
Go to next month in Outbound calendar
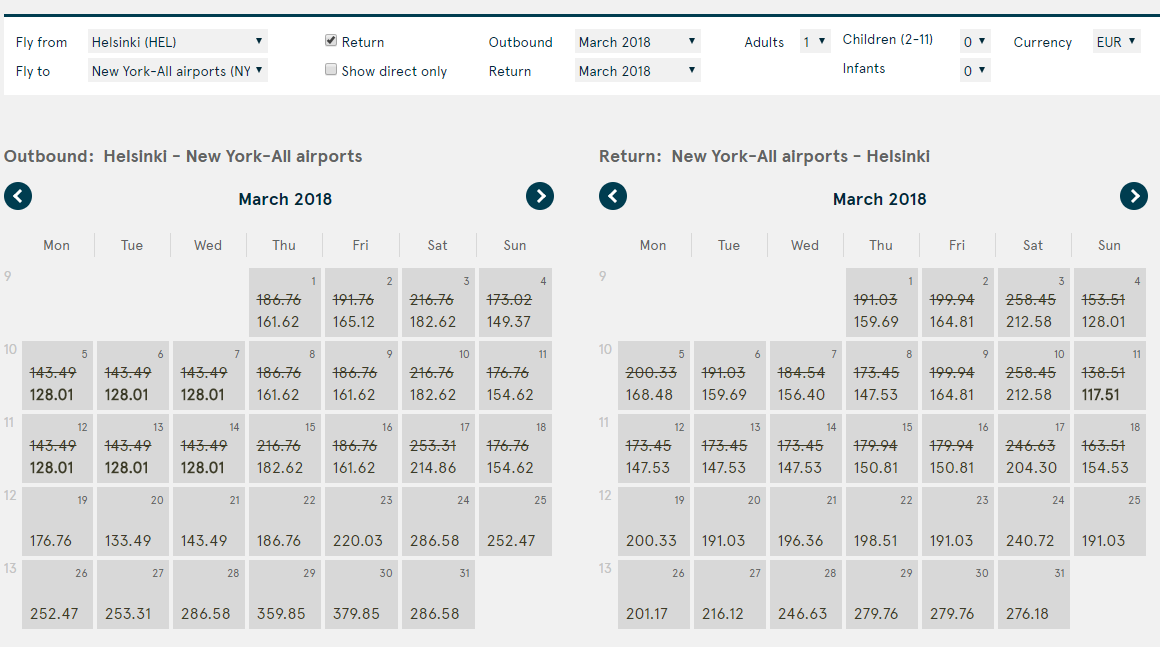coord(540,196)
